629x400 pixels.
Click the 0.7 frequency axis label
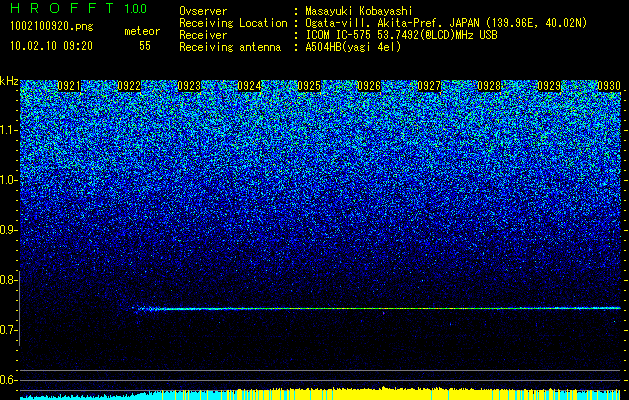click(8, 330)
